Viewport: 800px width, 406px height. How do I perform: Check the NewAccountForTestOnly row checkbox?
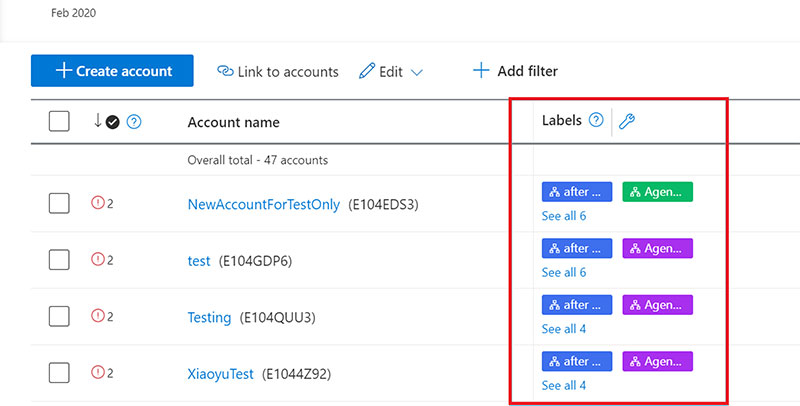click(59, 204)
